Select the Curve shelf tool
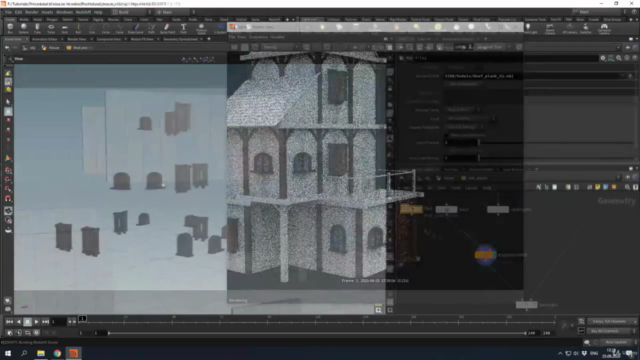Viewport: 640px width, 360px height. (x=119, y=28)
